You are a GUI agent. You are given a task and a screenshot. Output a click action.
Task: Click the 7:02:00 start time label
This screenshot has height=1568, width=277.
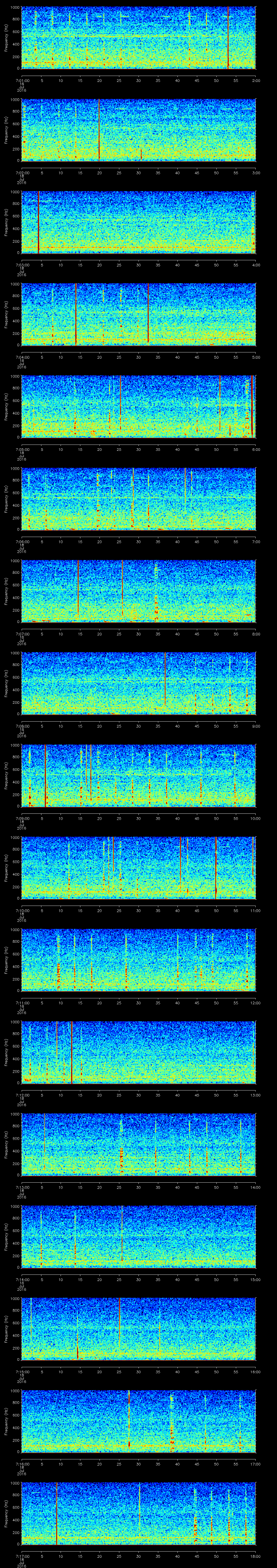point(22,173)
